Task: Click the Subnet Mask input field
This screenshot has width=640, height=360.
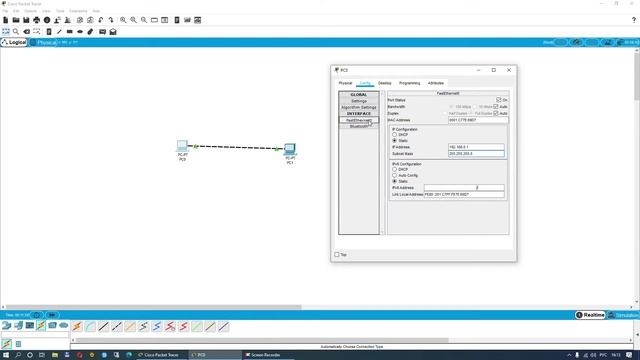Action: [476, 154]
